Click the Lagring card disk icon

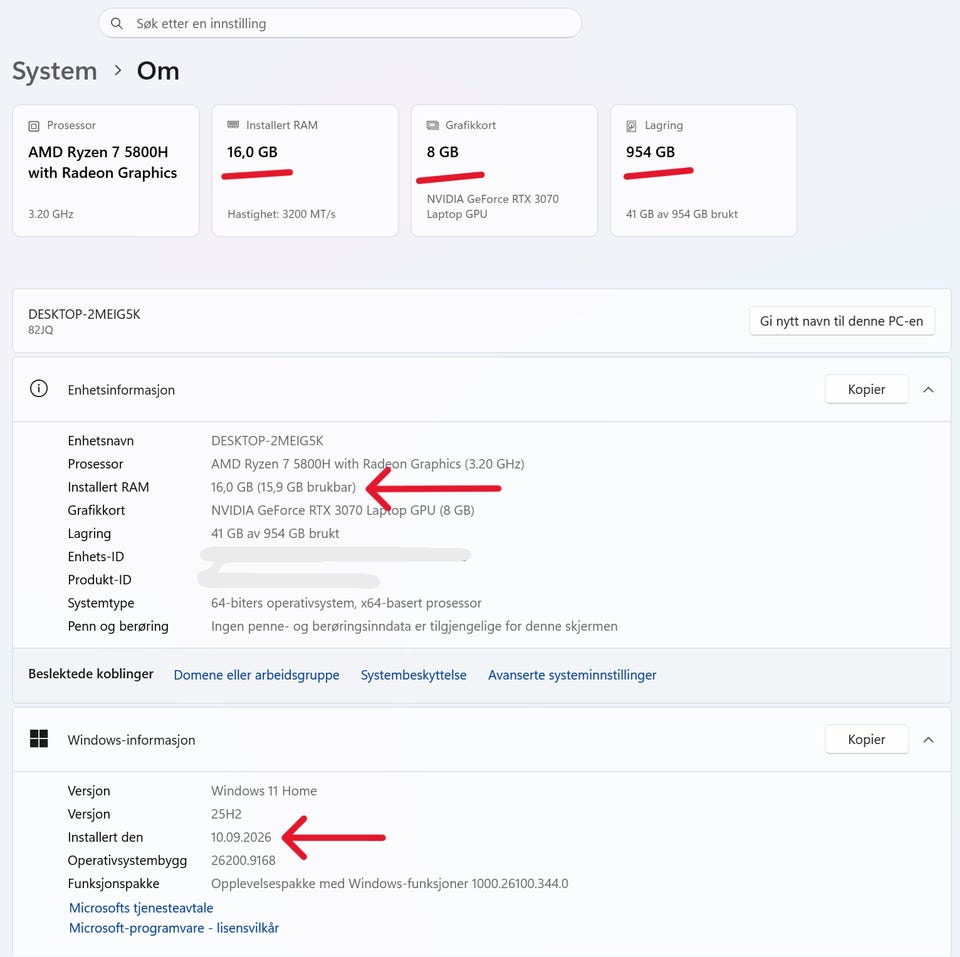coord(631,126)
